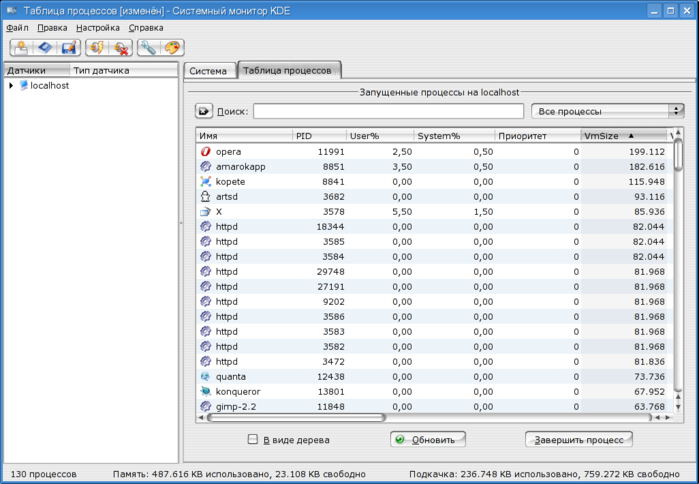Viewport: 699px width, 484px height.
Task: Click the clear search icon beside Поиск
Action: point(204,111)
